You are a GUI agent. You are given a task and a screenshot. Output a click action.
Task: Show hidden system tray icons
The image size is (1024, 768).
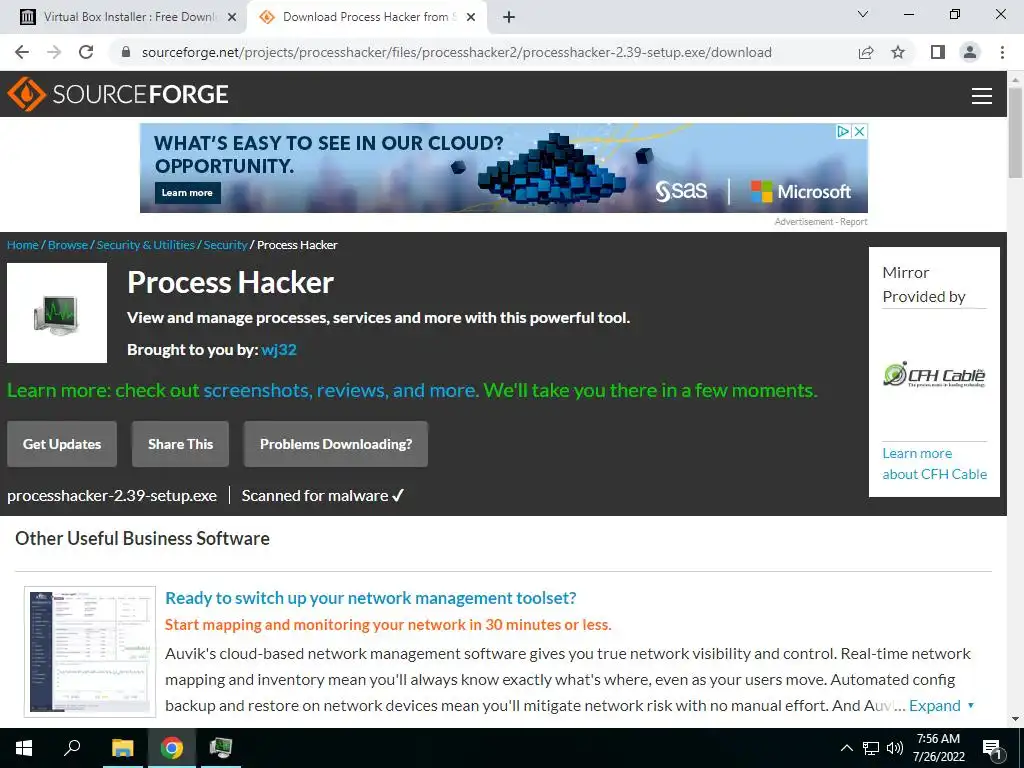click(x=846, y=748)
